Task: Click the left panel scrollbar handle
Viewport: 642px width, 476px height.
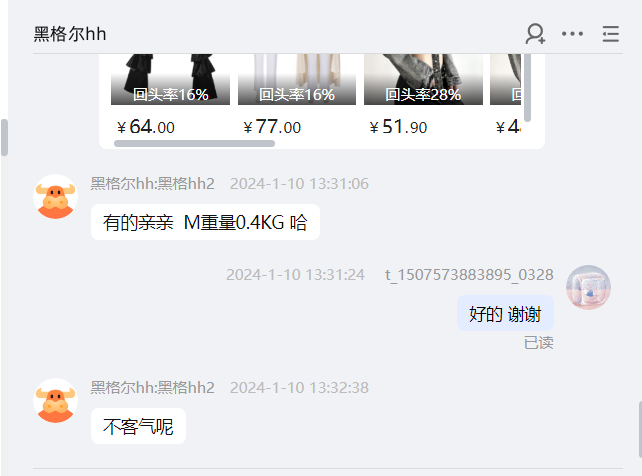Action: (x=5, y=138)
